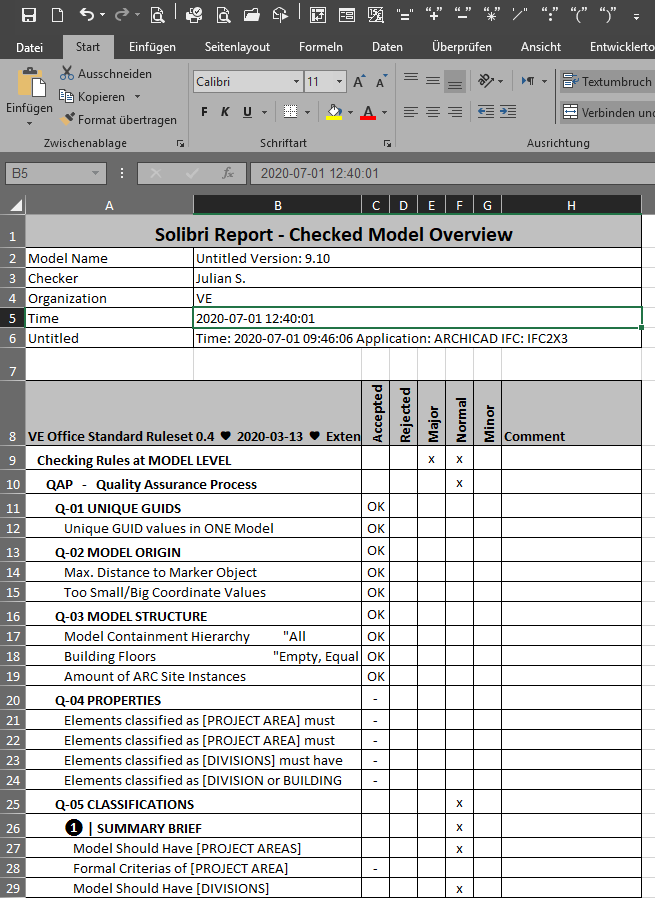Open the Schriftart dialog launcher
655x898 pixels.
[x=388, y=144]
